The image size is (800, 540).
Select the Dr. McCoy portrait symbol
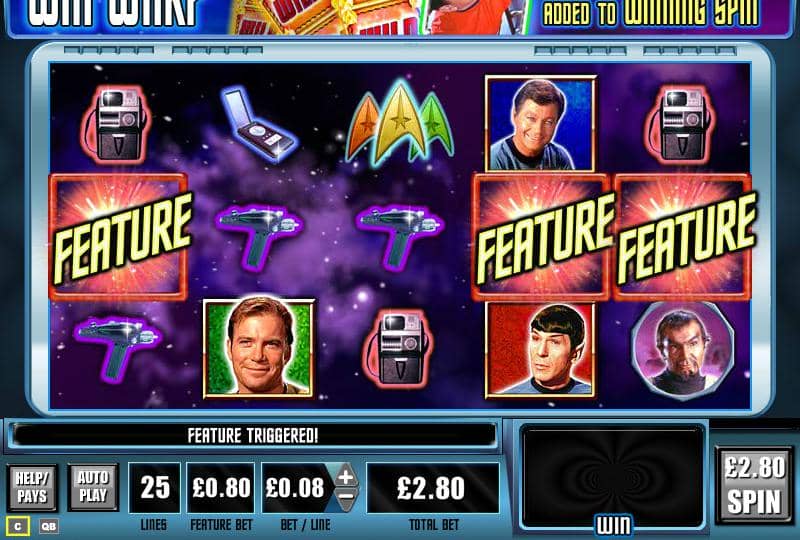(541, 124)
